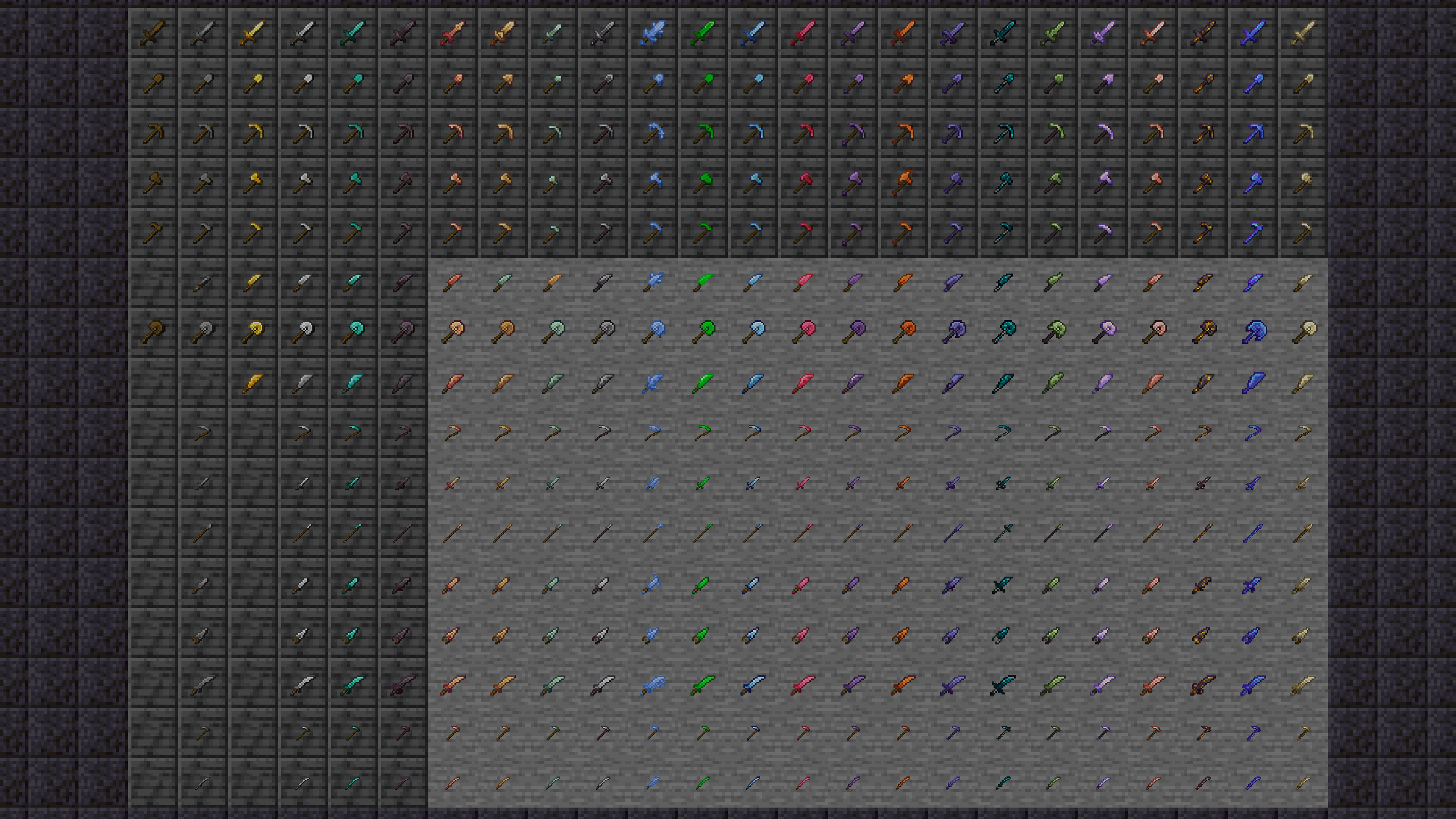Select the wooden round-headed spade
Viewport: 1456px width, 819px height.
point(152,332)
